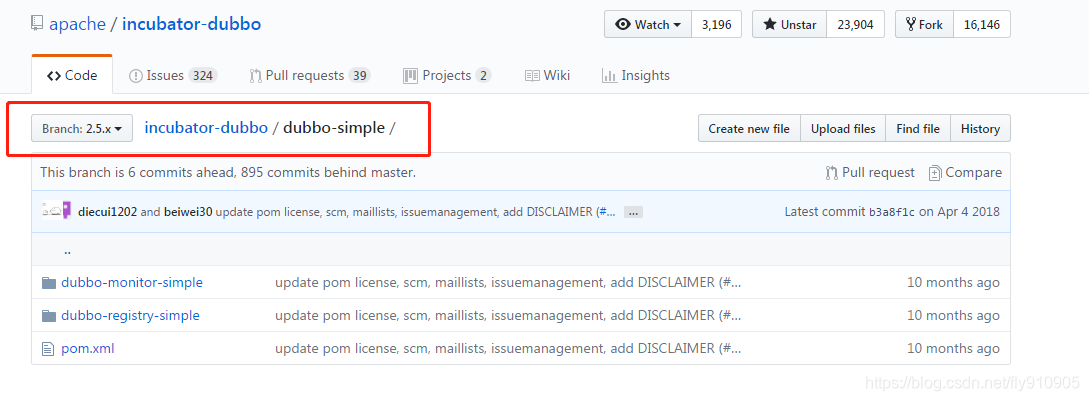
Task: Click the commit author avatars
Action: pos(56,210)
